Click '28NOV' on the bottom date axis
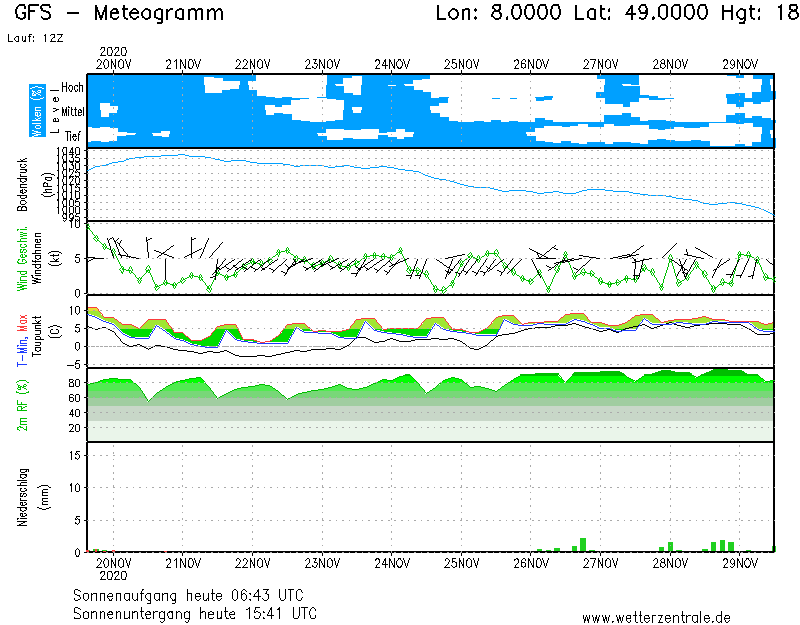 (670, 564)
